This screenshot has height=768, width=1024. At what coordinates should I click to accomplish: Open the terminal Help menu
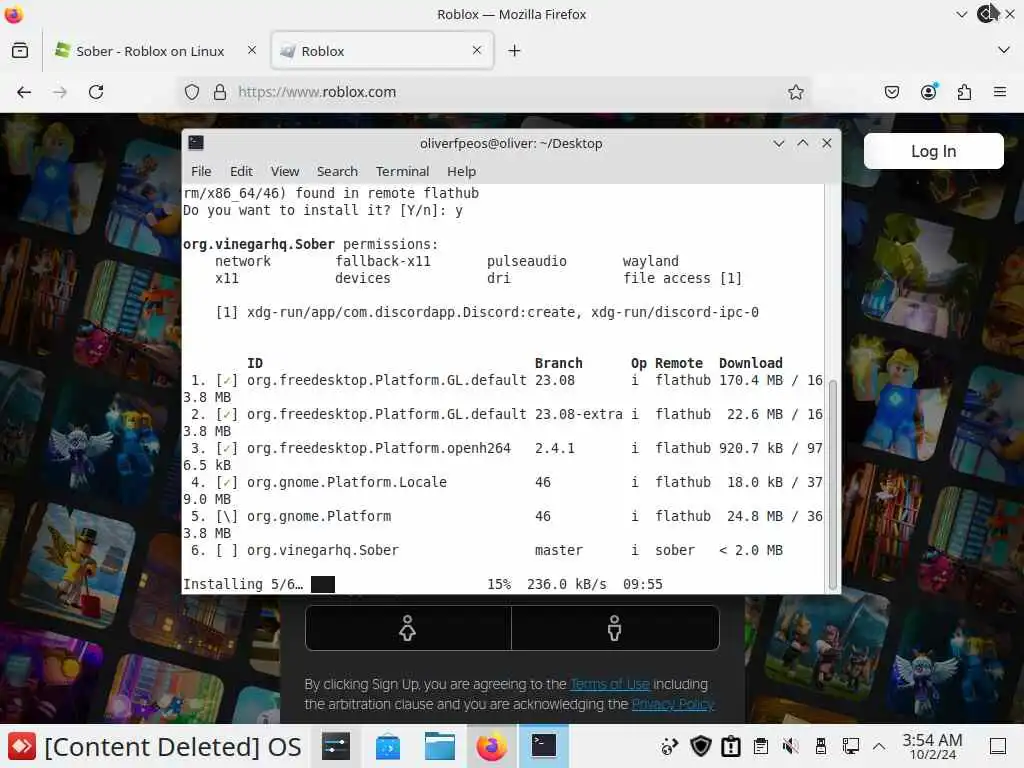[x=461, y=171]
